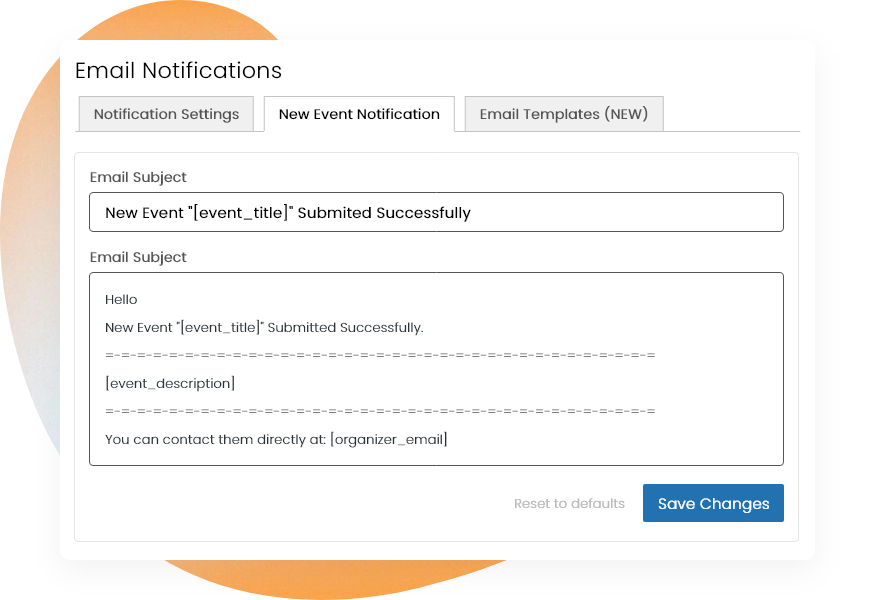
Task: Open the Email Templates (NEW) tab
Action: pos(564,114)
